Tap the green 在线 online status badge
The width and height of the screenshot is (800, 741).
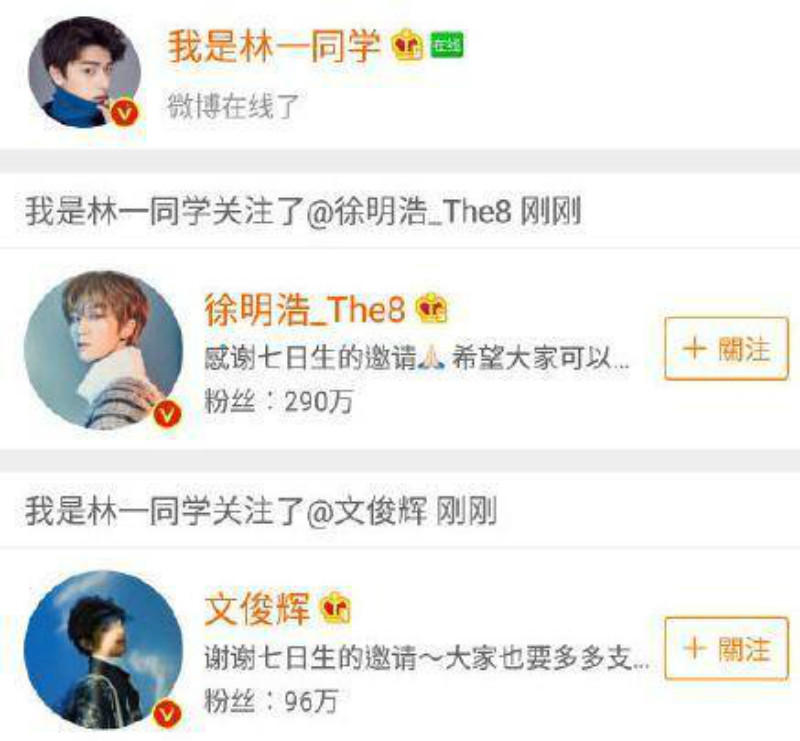click(447, 45)
